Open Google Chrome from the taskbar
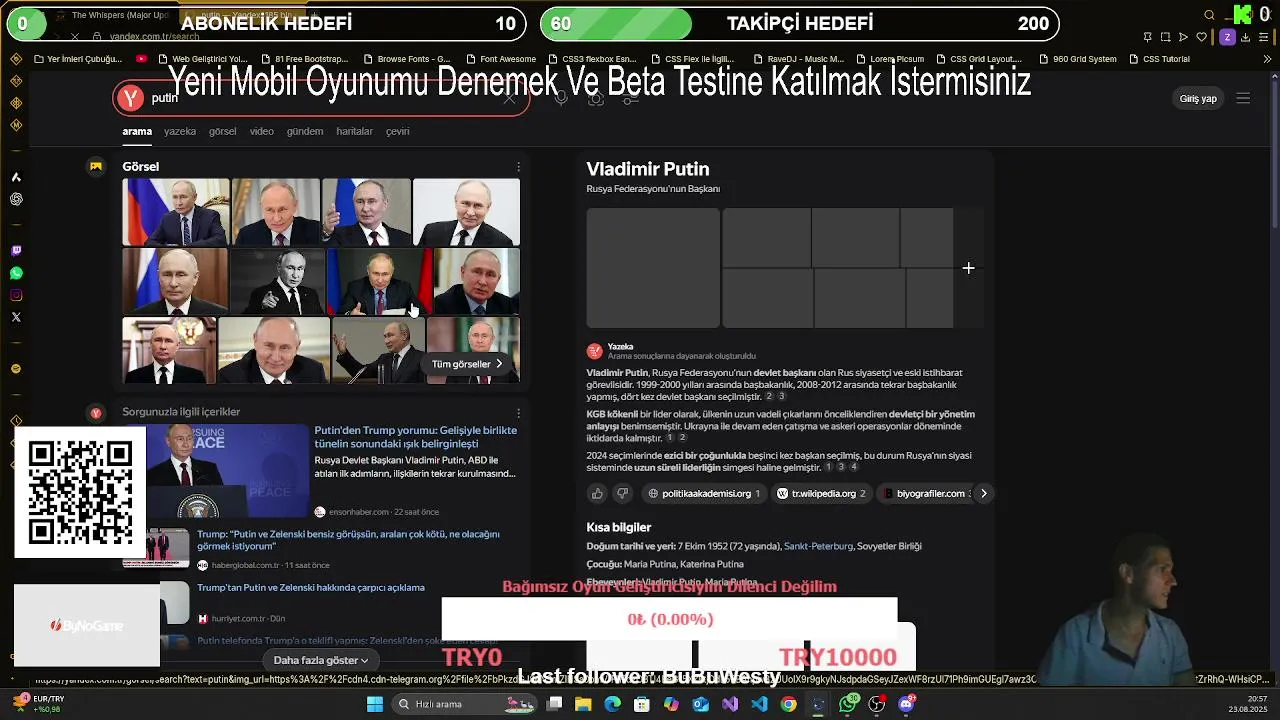1280x720 pixels. click(789, 704)
